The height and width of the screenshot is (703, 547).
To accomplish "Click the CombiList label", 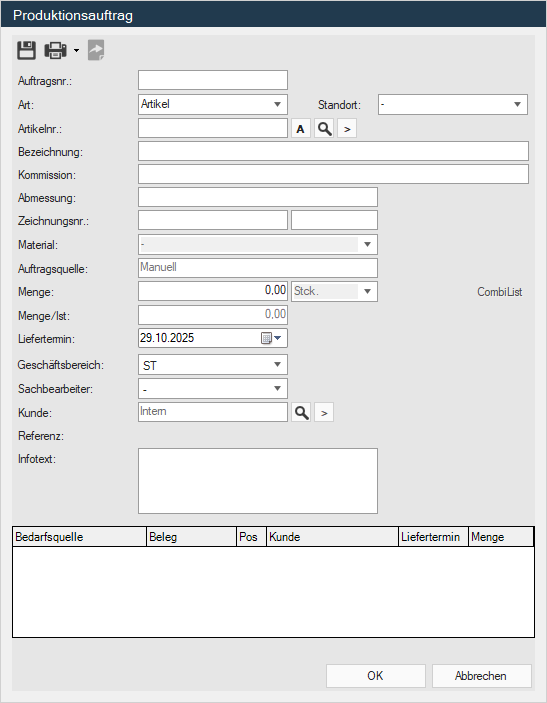I will coord(499,292).
